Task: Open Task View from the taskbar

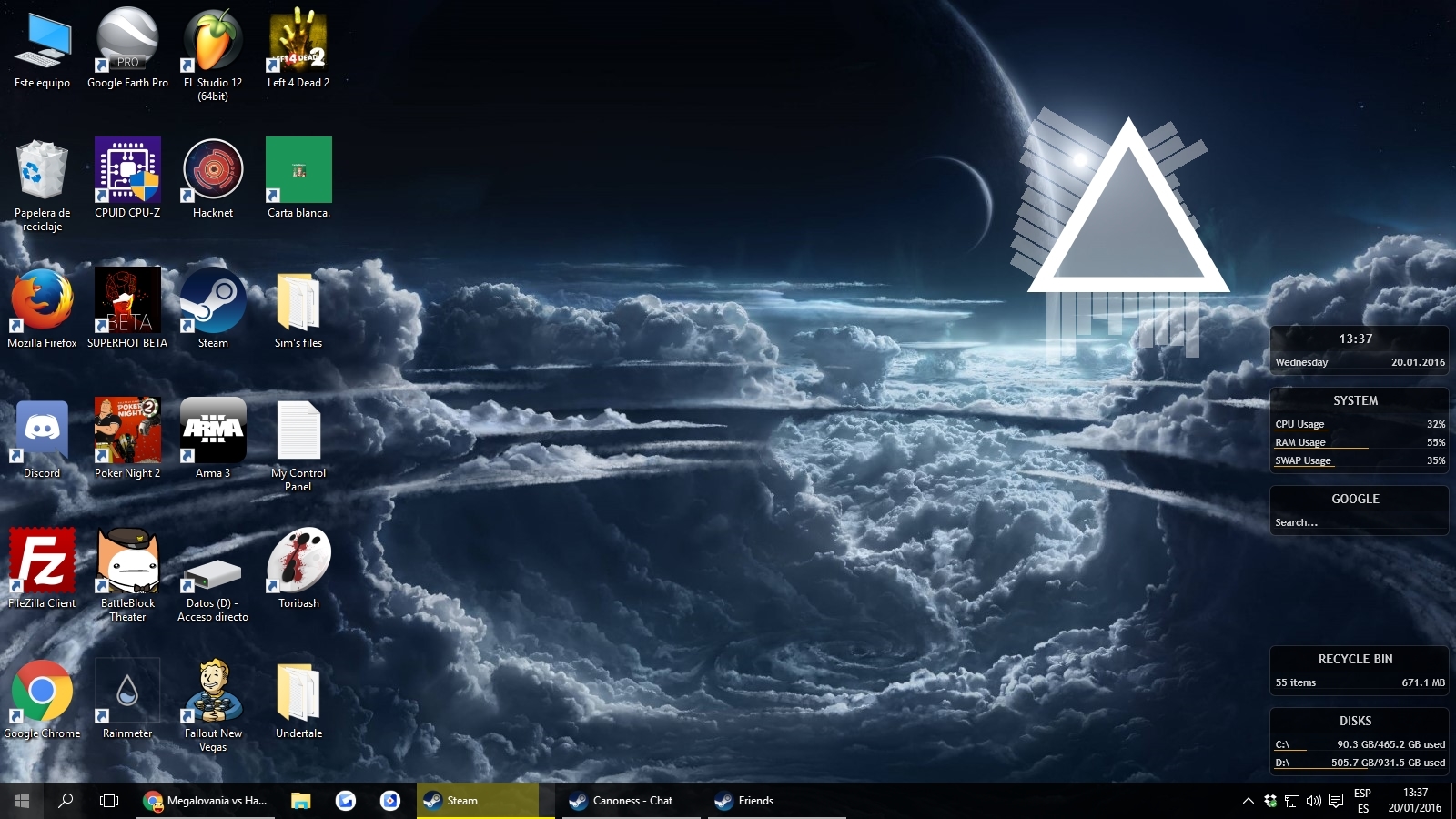Action: (x=109, y=801)
